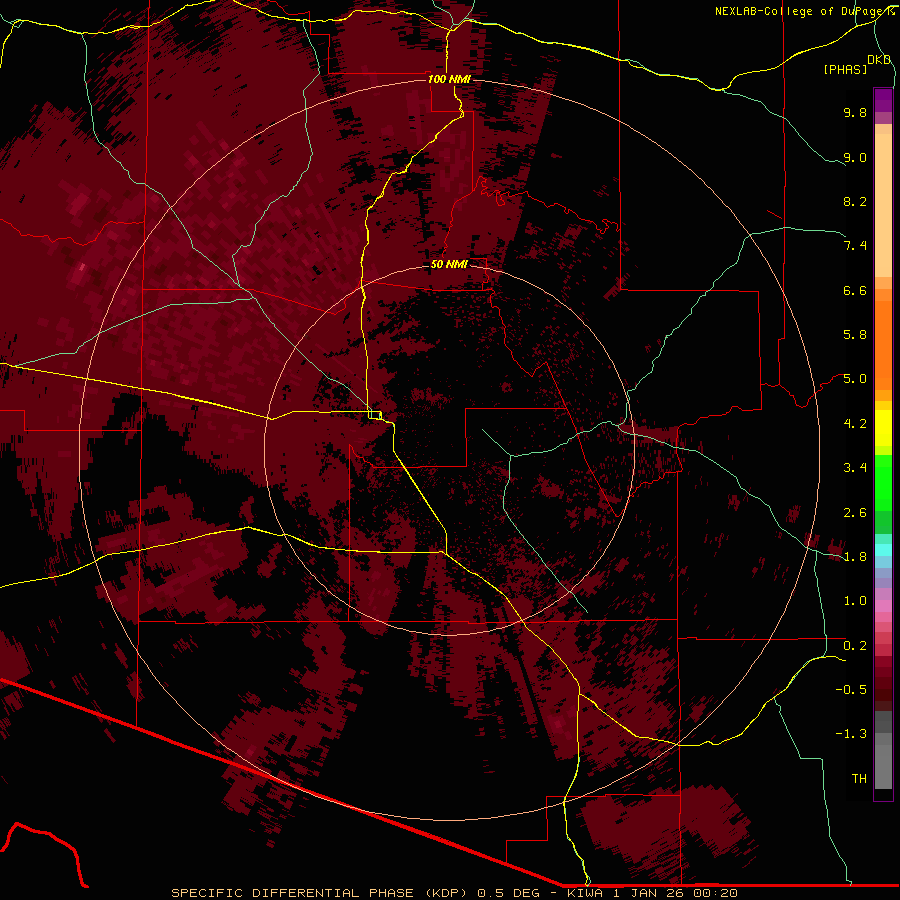Click the 4.2 legend value

click(x=855, y=424)
